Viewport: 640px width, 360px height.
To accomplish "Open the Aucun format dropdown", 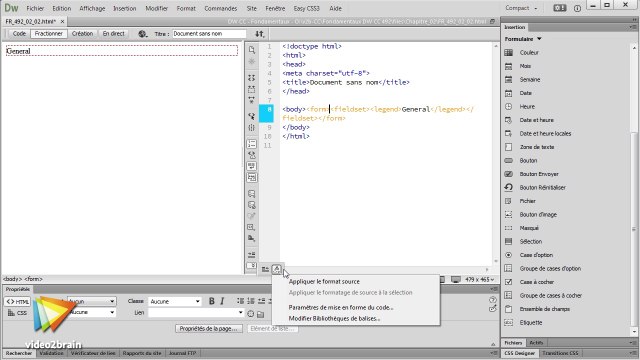I will coord(91,301).
